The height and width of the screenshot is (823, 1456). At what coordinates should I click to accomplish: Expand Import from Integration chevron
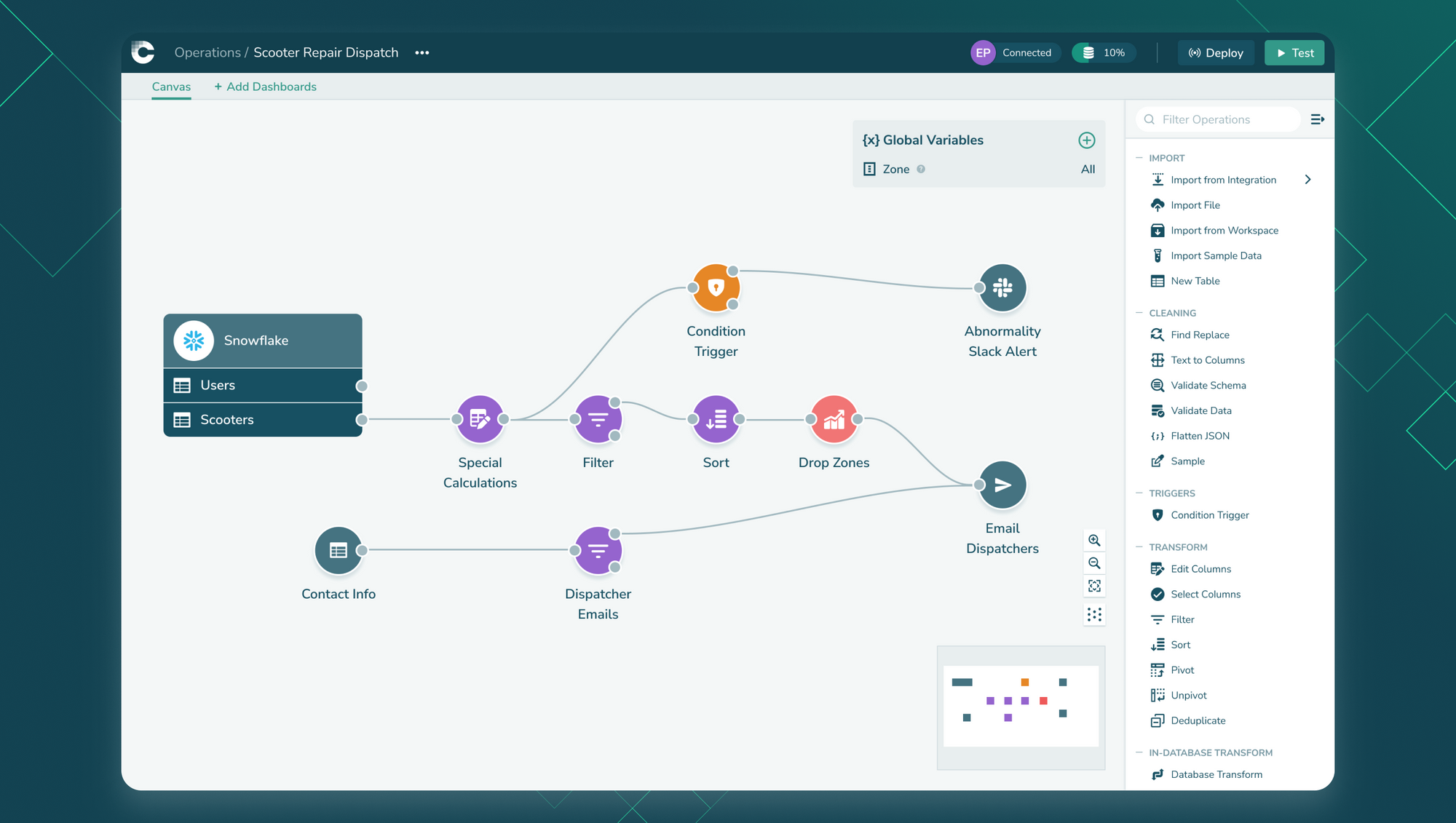pos(1307,180)
